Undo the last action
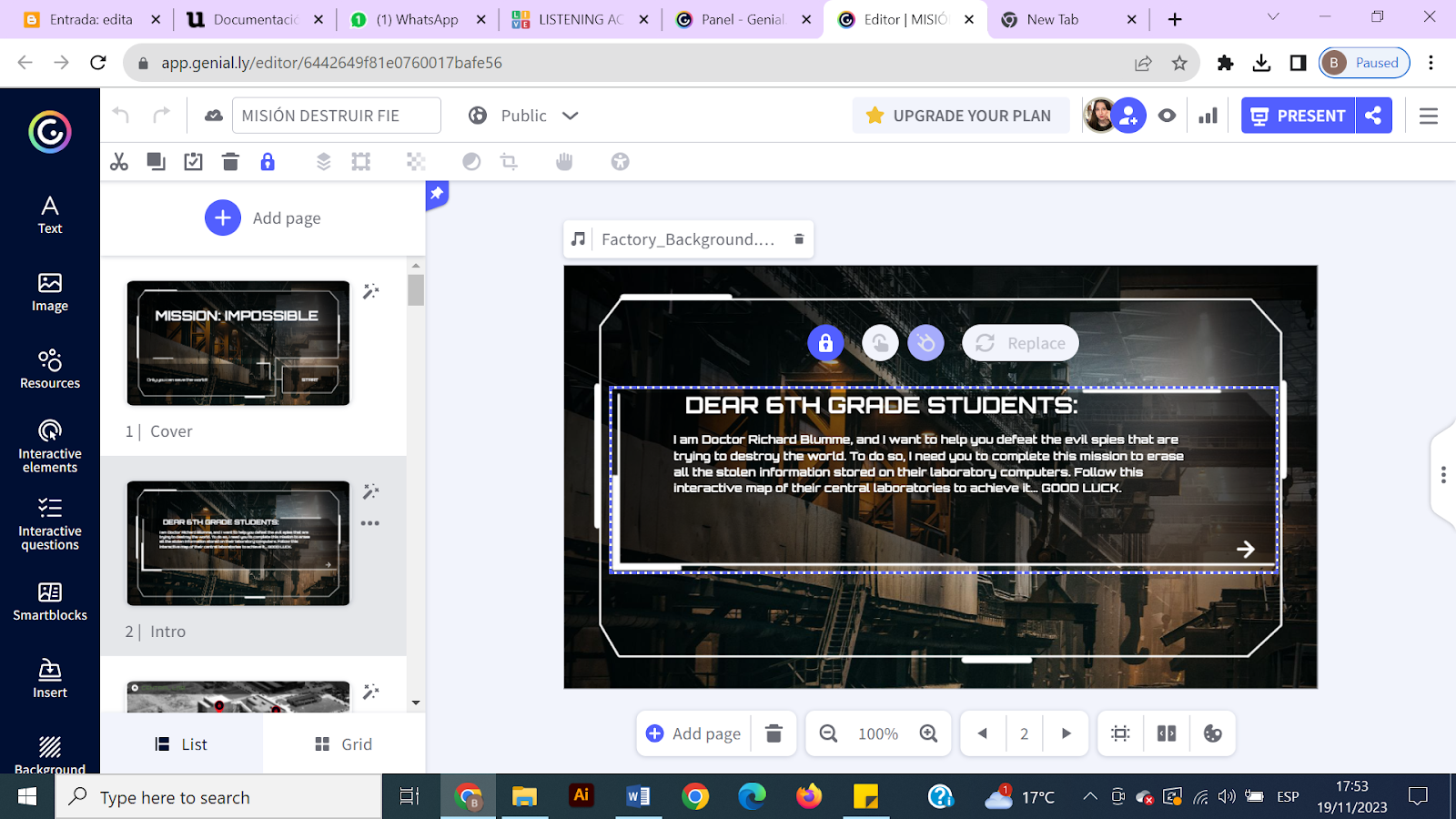This screenshot has width=1456, height=819. tap(121, 115)
